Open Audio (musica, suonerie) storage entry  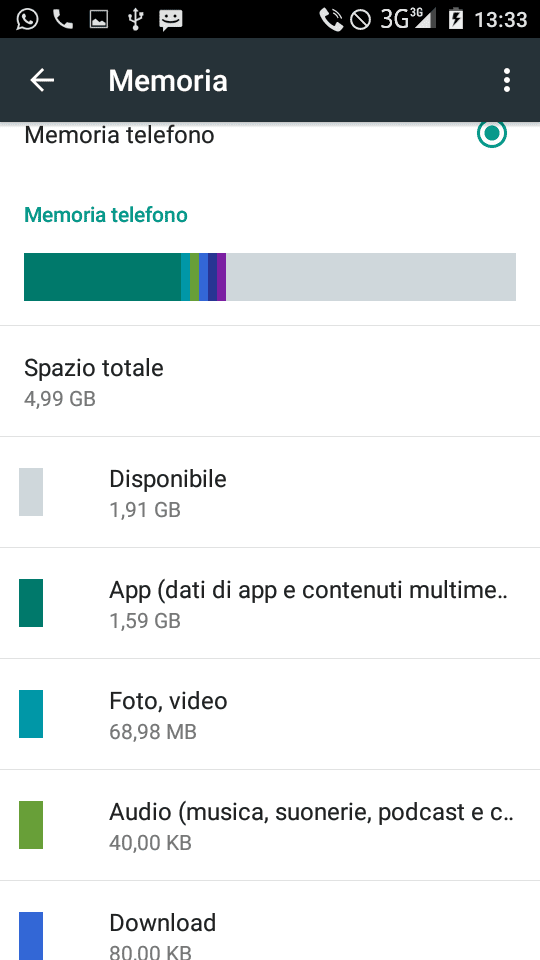[270, 825]
